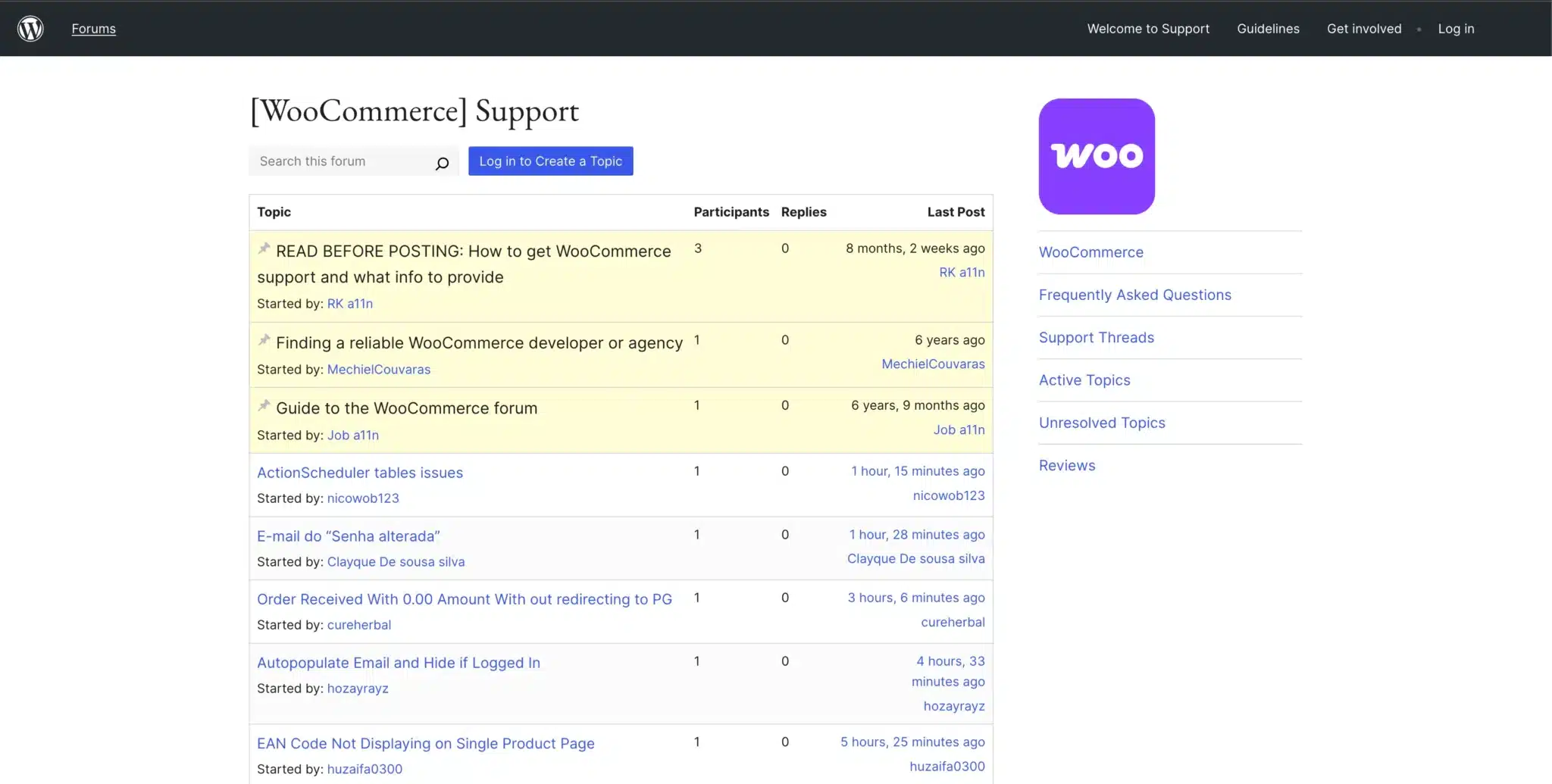Click the Woo logo in the sidebar
Viewport: 1552px width, 784px height.
point(1097,156)
